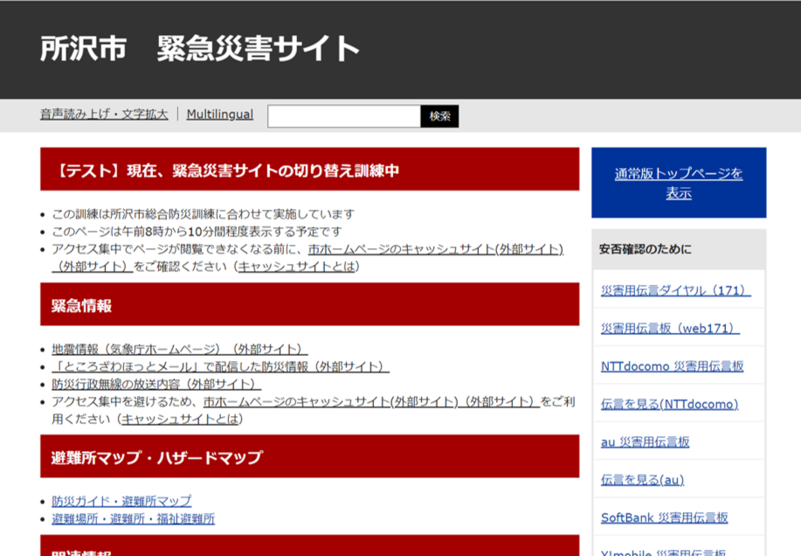Open 音声読み上げ・文字拡大 link
This screenshot has width=801, height=556.
(104, 114)
